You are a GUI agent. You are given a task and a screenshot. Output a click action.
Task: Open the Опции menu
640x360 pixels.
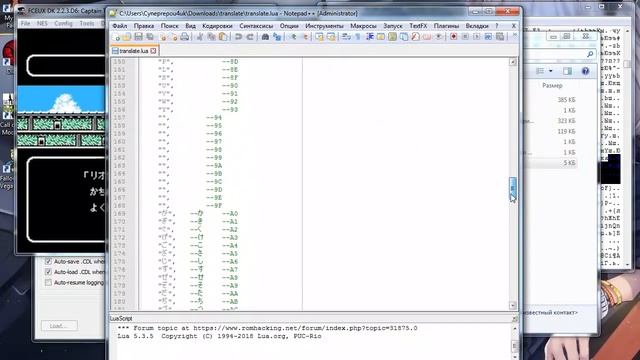[x=289, y=26]
